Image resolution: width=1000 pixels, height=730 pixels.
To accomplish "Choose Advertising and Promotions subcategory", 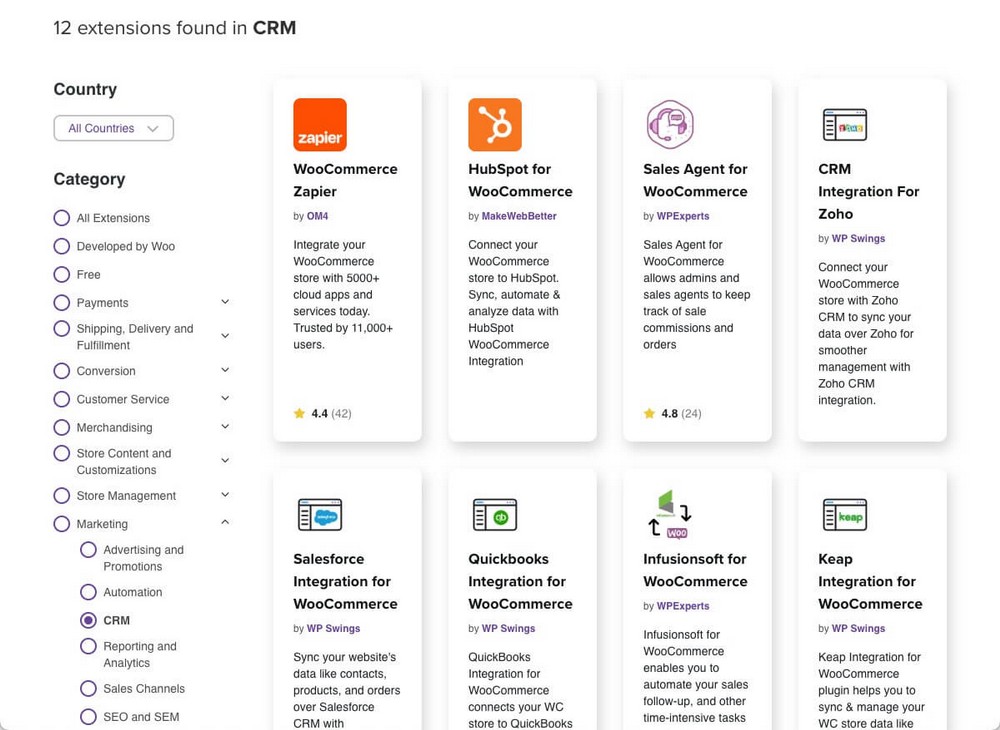I will click(89, 550).
